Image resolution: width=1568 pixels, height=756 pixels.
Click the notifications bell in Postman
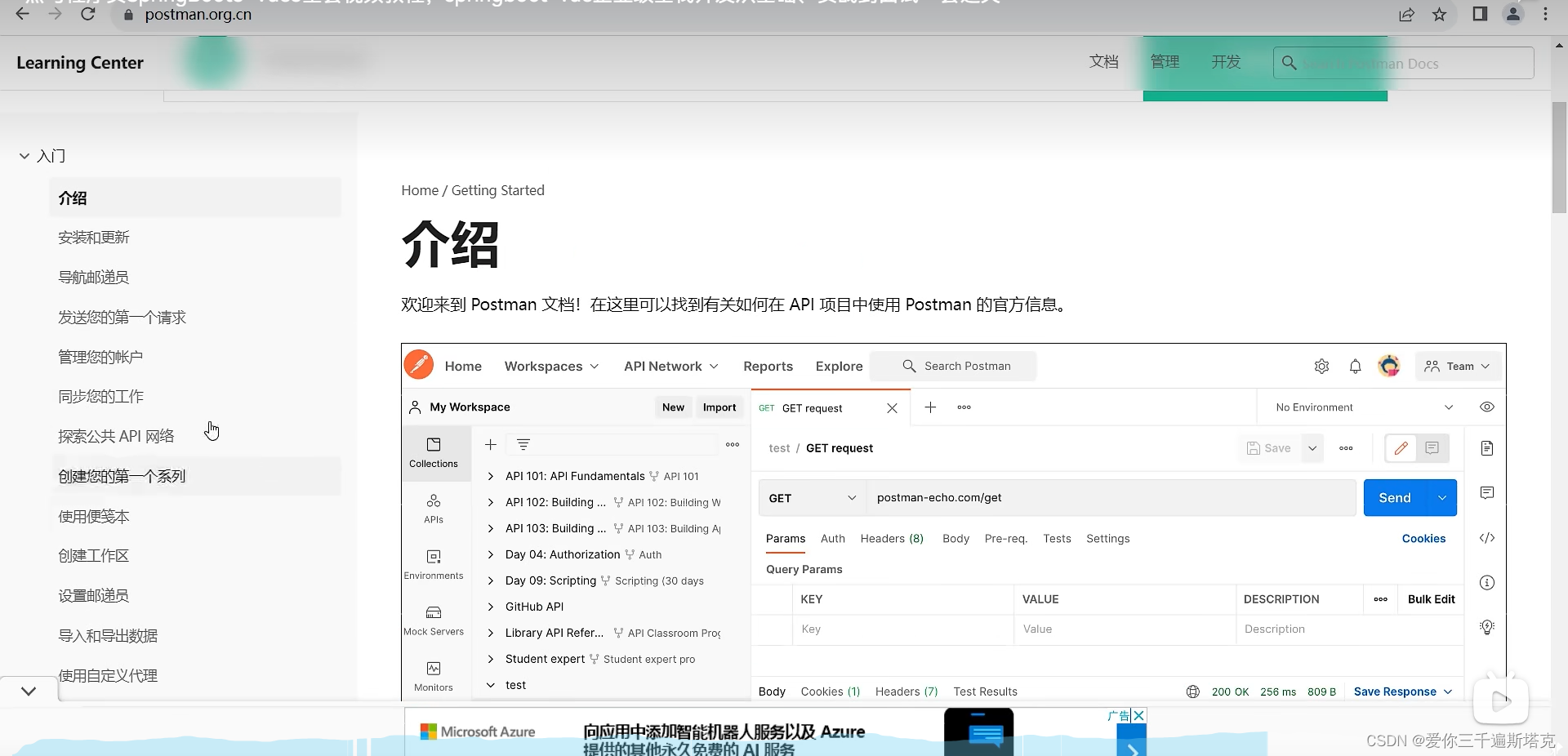click(x=1356, y=366)
